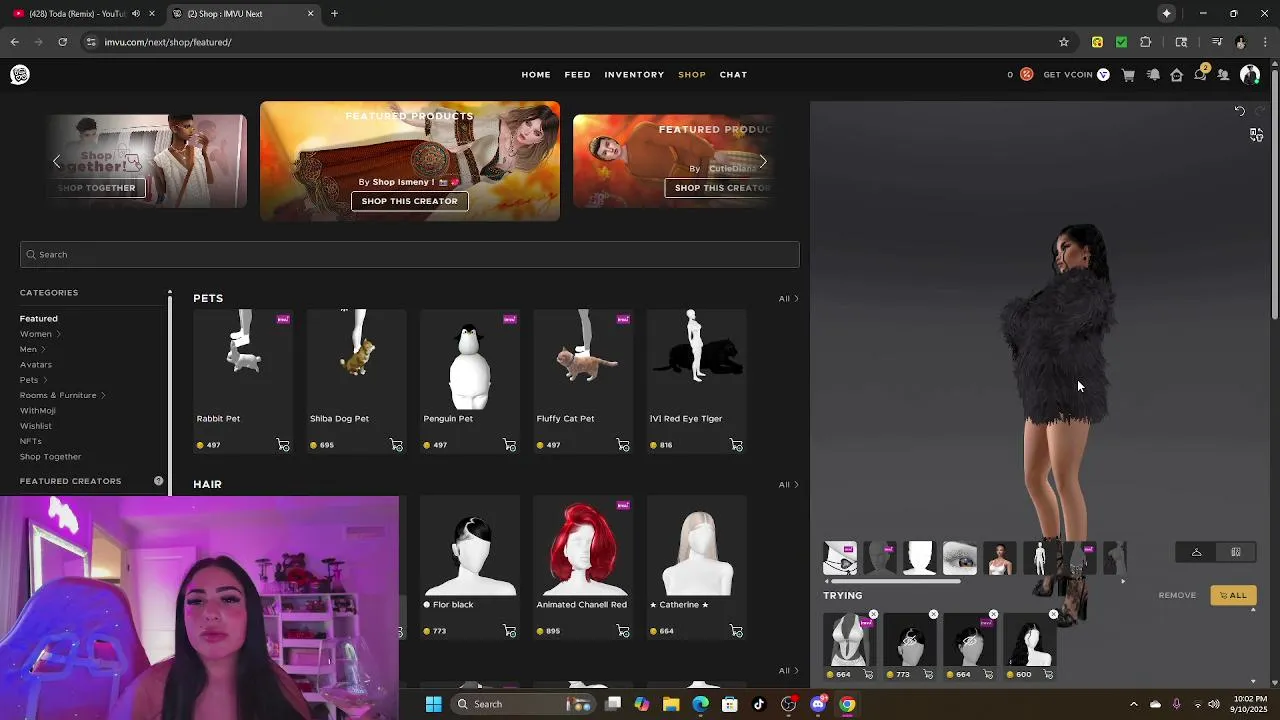This screenshot has height=720, width=1280.
Task: Remove the white bodysuit from trying list
Action: pyautogui.click(x=873, y=614)
